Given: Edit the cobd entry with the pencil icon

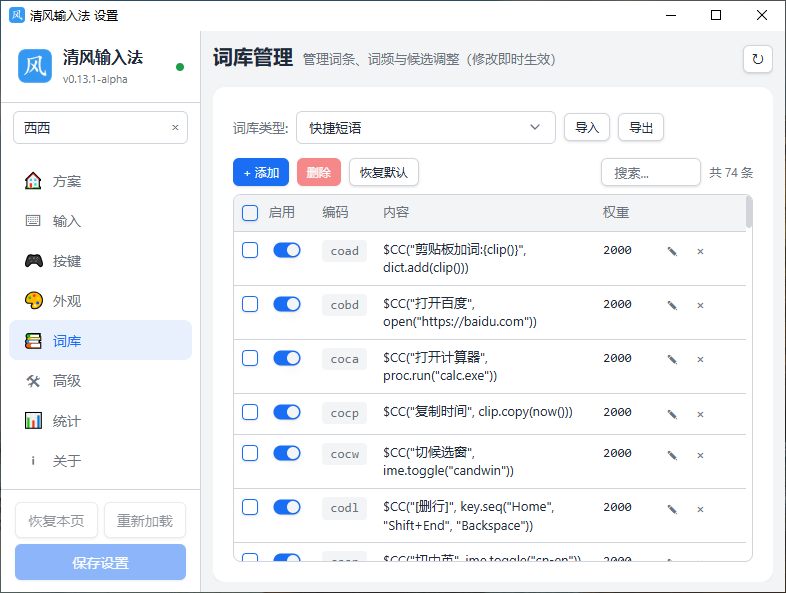Looking at the screenshot, I should point(672,305).
